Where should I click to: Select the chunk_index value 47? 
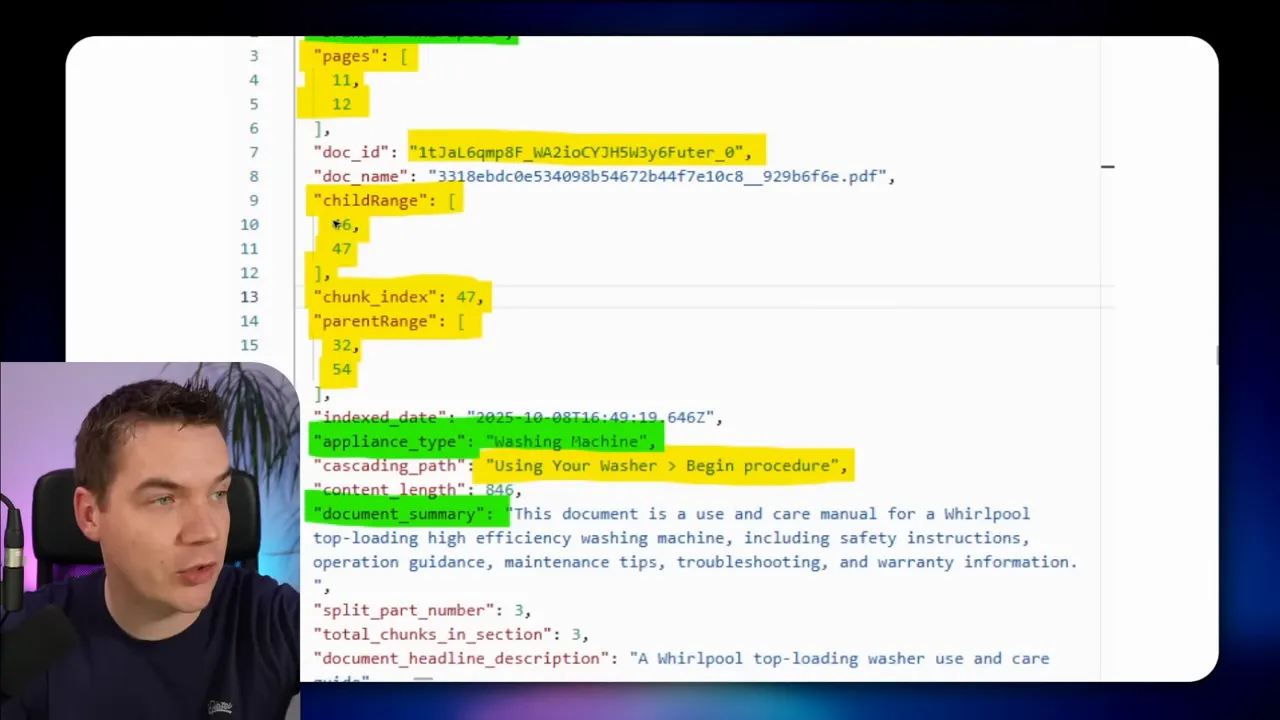click(467, 296)
